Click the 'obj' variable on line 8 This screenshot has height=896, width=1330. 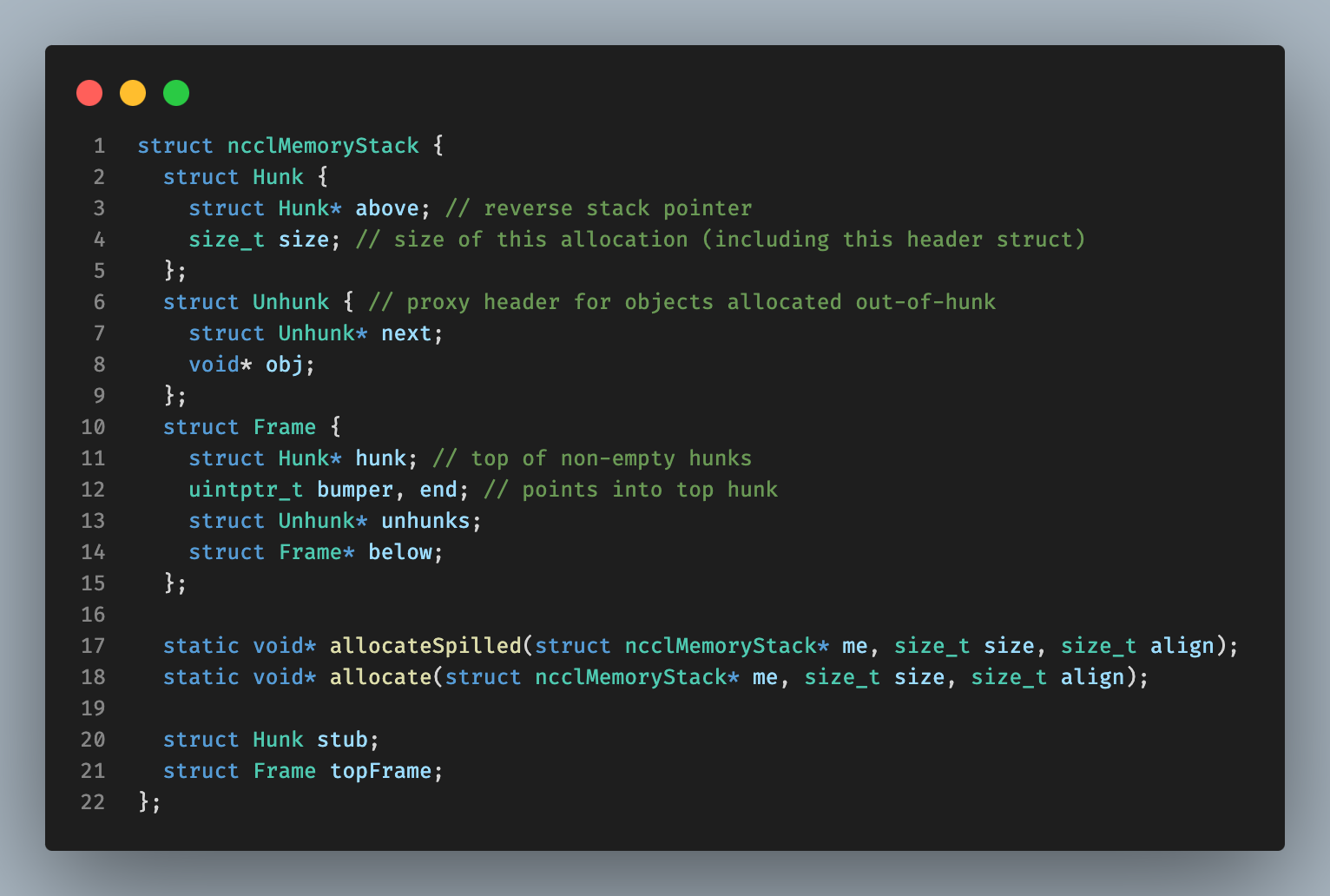pos(285,365)
